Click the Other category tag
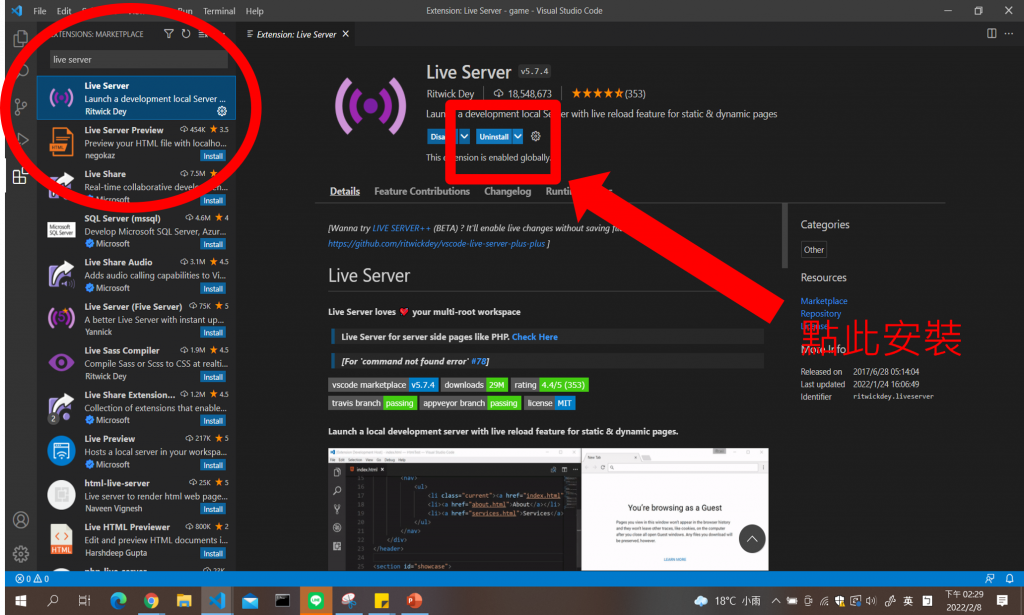The height and width of the screenshot is (615, 1024). coord(814,249)
